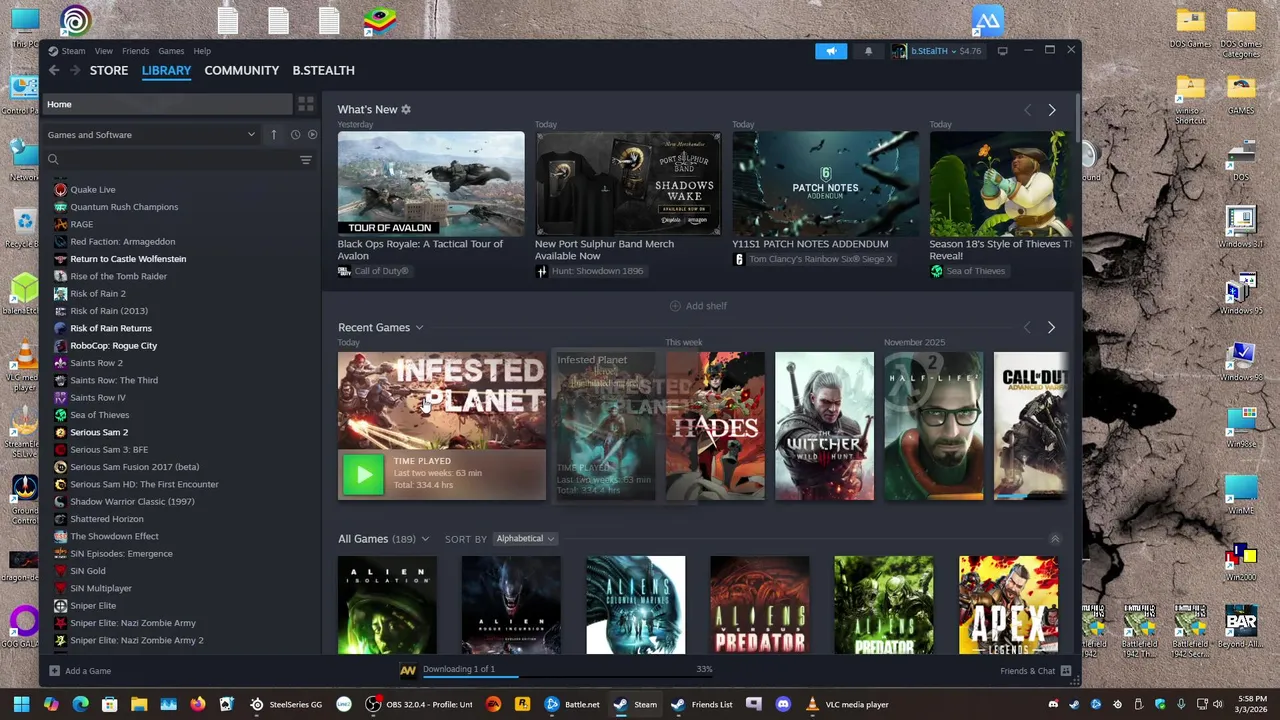The height and width of the screenshot is (720, 1280).
Task: Toggle the ready-to-play filter icon
Action: (x=312, y=135)
